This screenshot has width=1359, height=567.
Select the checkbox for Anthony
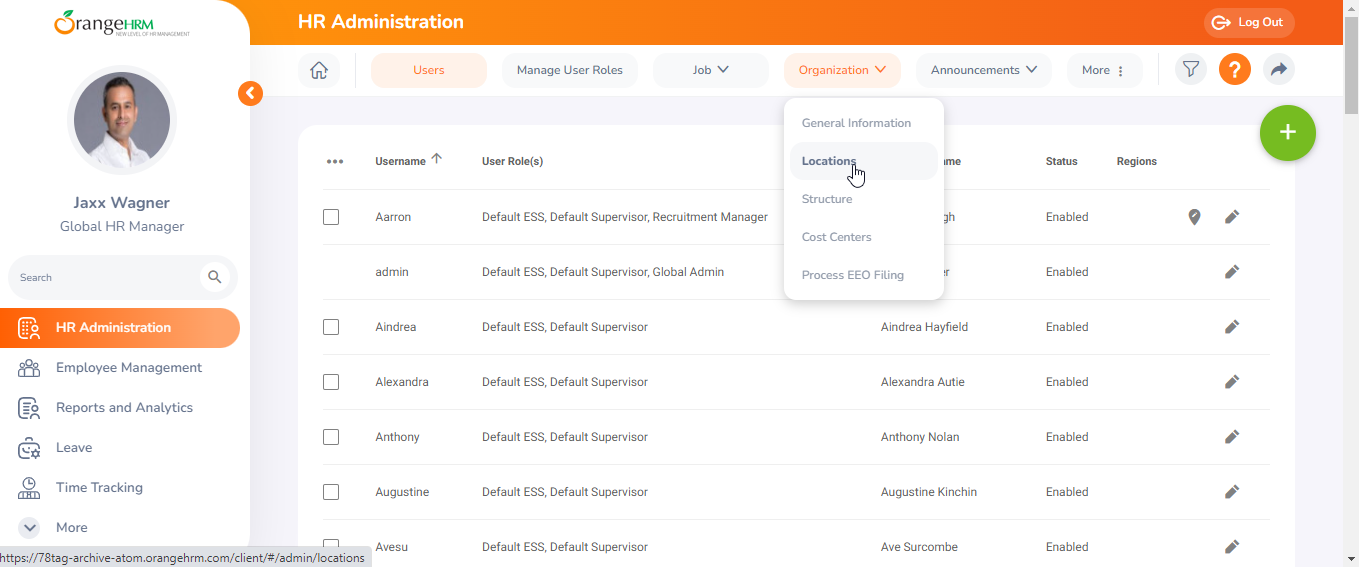point(331,437)
